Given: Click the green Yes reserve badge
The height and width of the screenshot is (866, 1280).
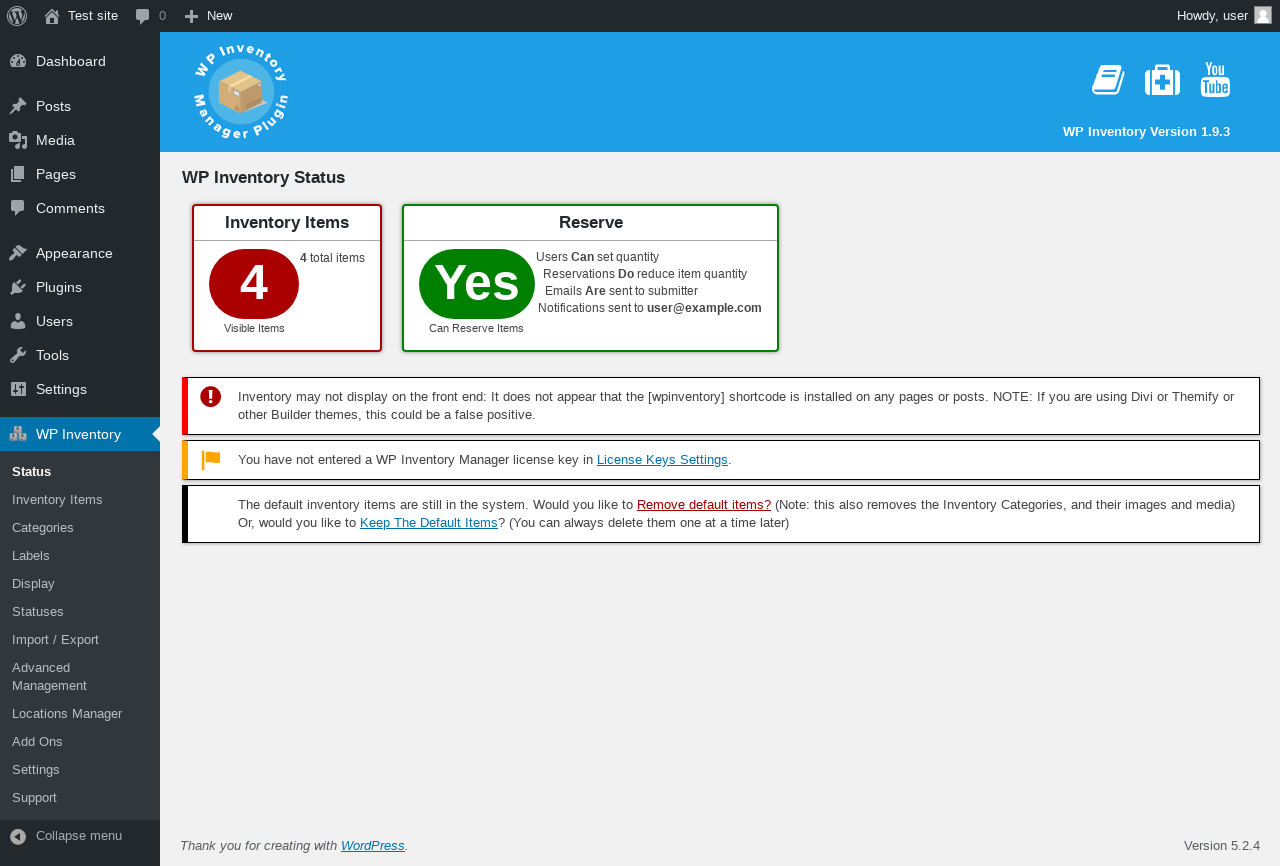Looking at the screenshot, I should (477, 284).
